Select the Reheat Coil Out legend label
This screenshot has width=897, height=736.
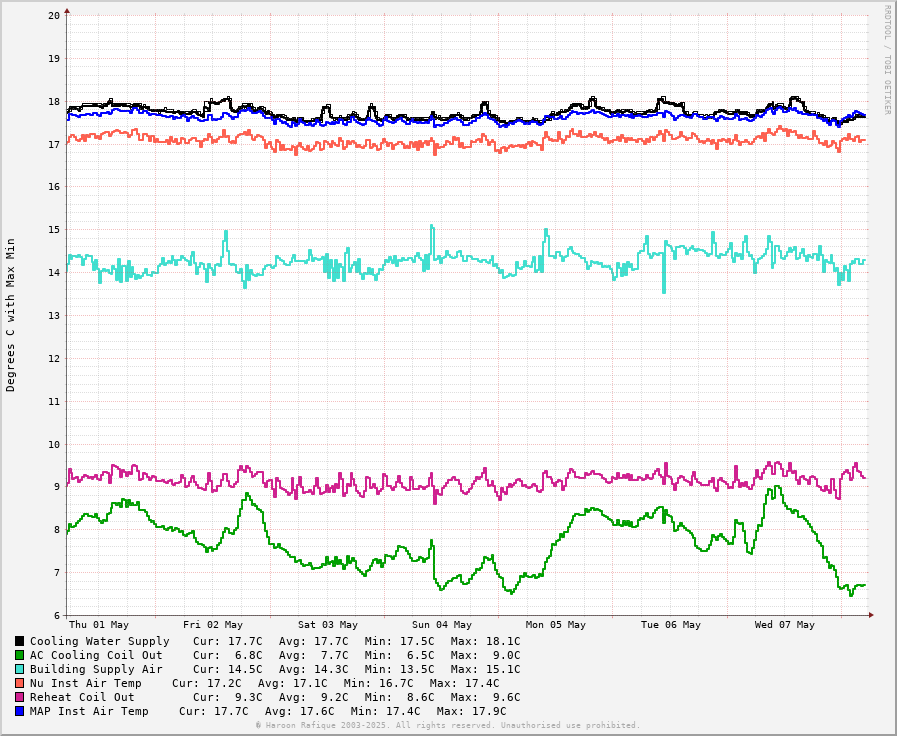(82, 697)
